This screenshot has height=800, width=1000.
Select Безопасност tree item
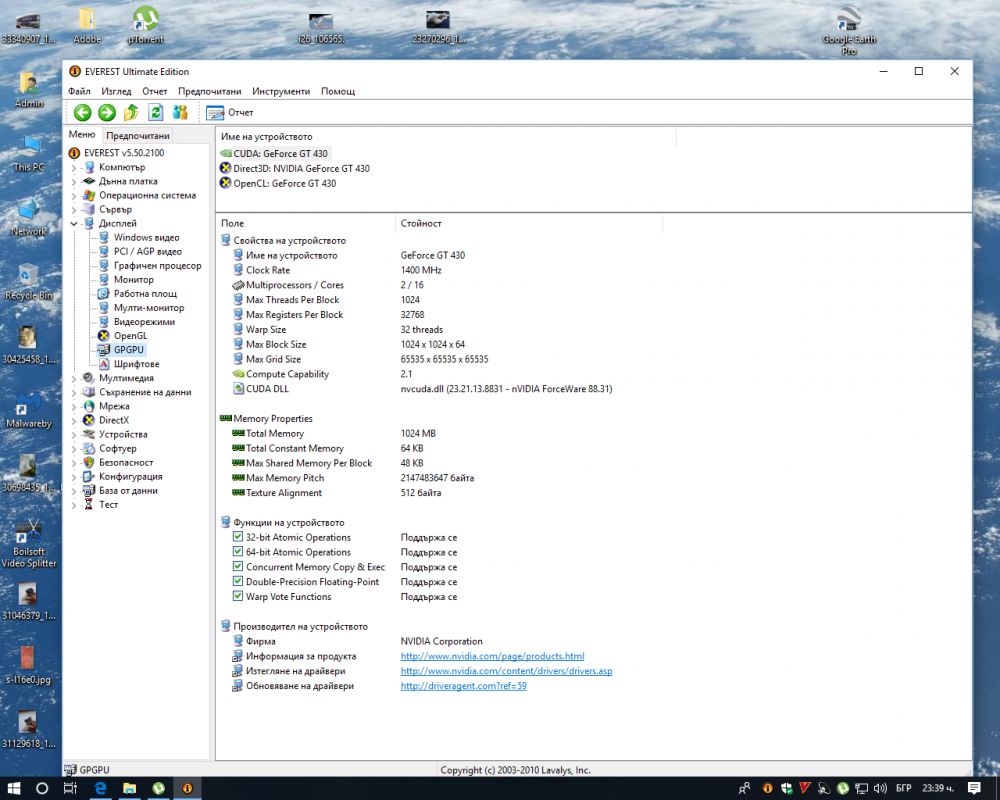point(126,463)
